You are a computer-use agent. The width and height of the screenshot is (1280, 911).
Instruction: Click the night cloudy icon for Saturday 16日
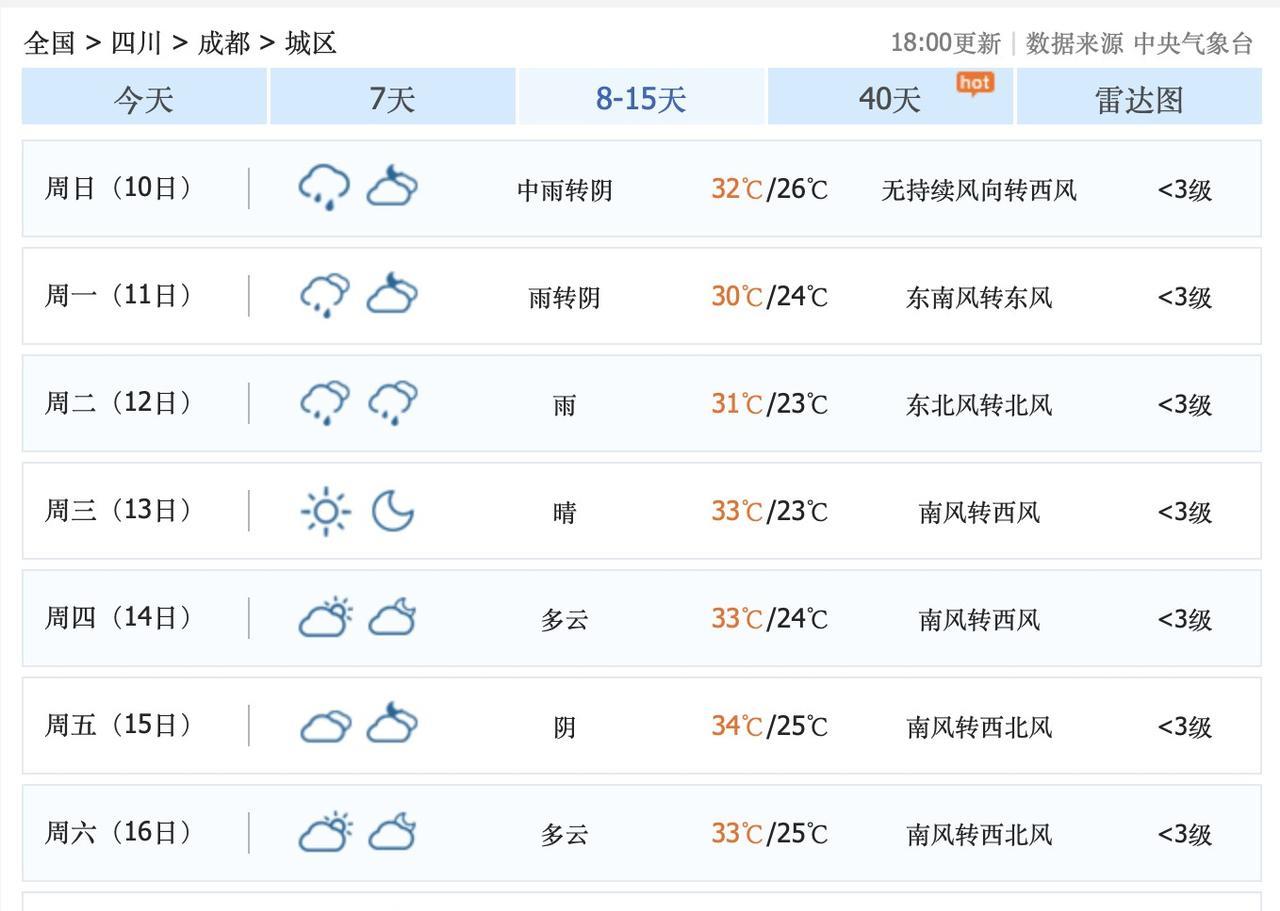(392, 833)
